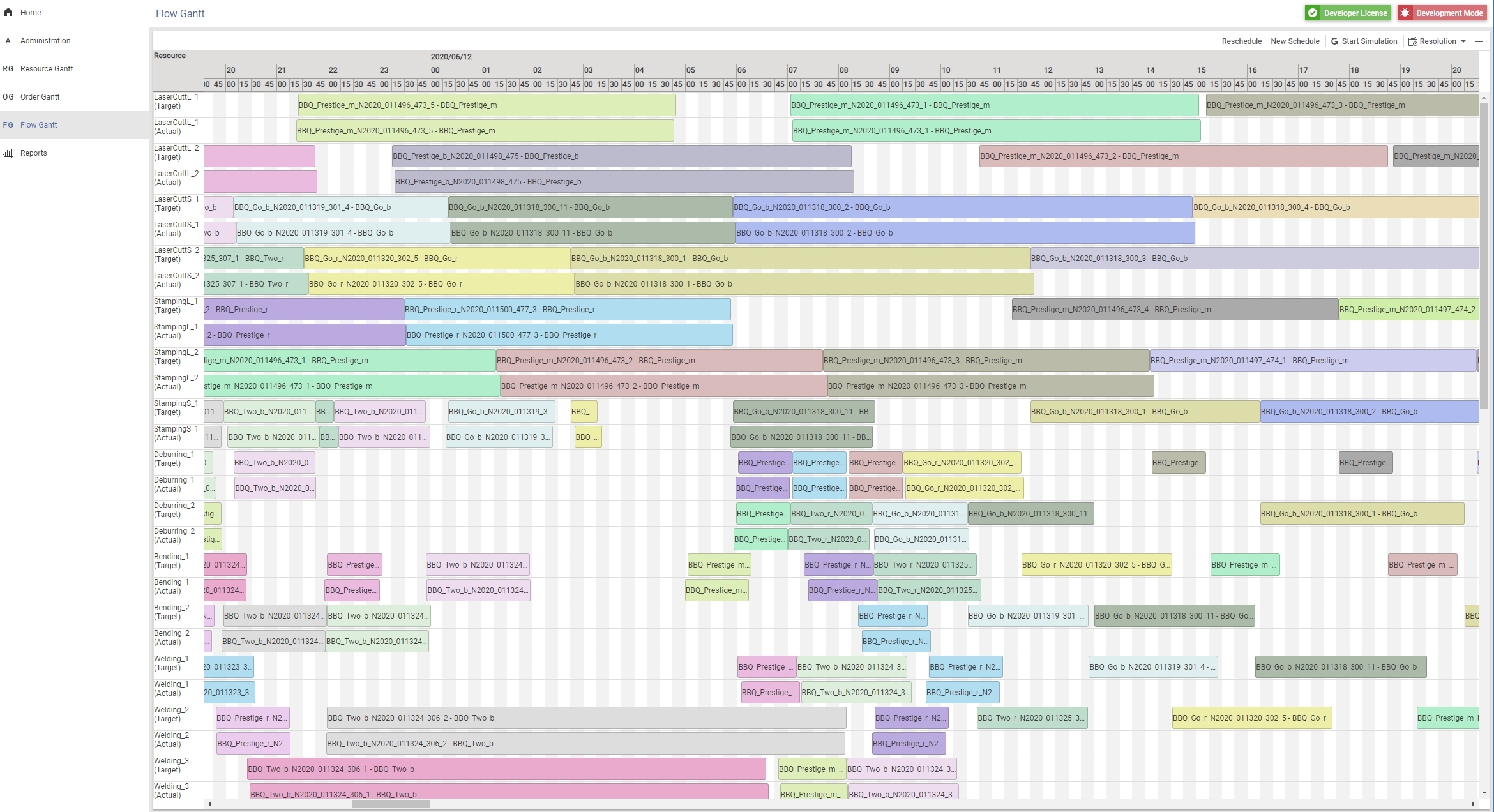Expand the Resolution dropdown arrow
The image size is (1494, 812).
click(1463, 41)
